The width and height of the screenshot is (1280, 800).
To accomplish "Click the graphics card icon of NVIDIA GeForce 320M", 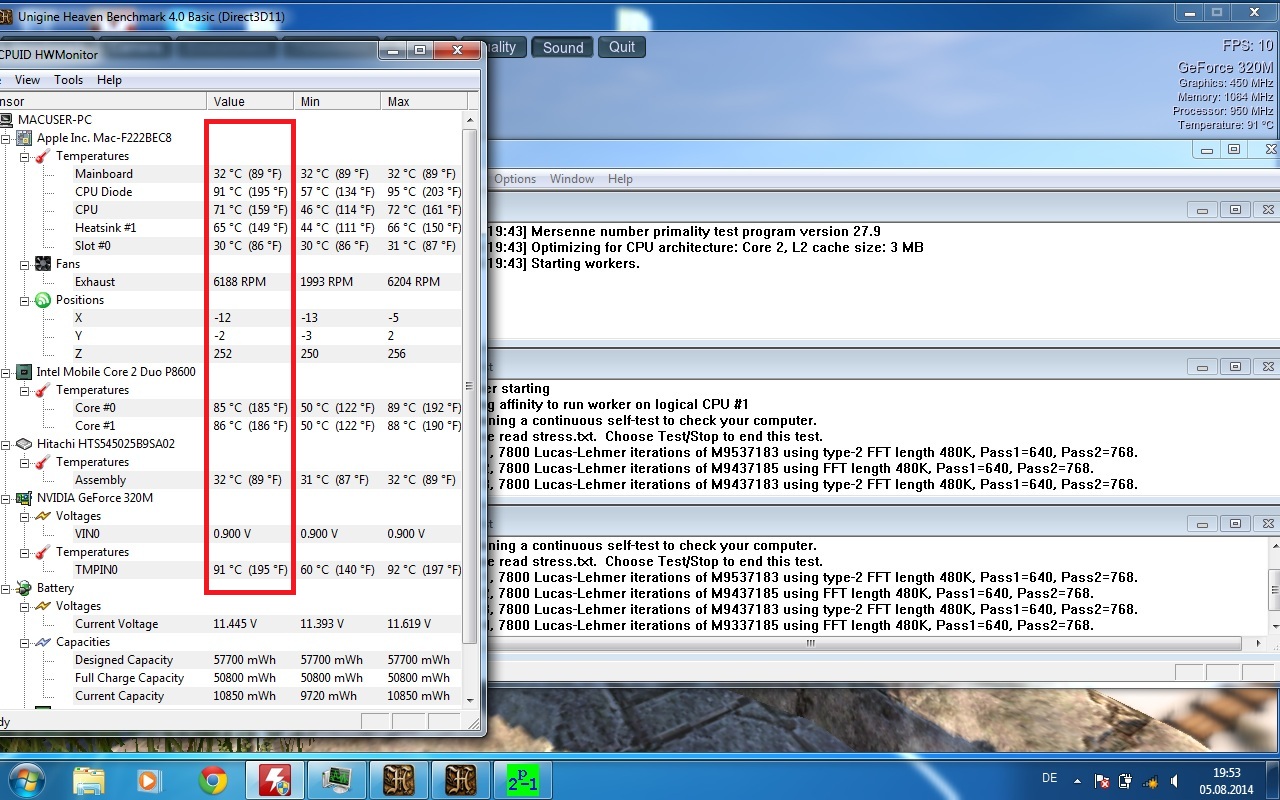I will click(24, 498).
